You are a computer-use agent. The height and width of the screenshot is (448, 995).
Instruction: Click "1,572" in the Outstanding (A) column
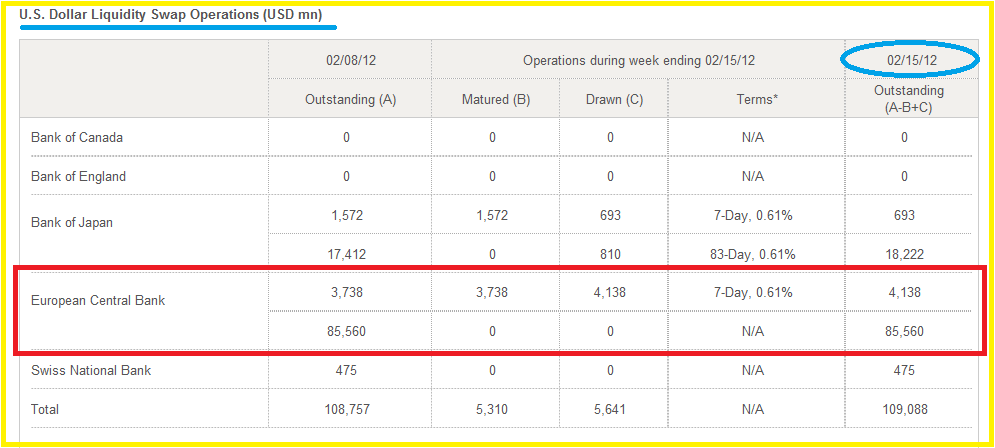[x=346, y=215]
